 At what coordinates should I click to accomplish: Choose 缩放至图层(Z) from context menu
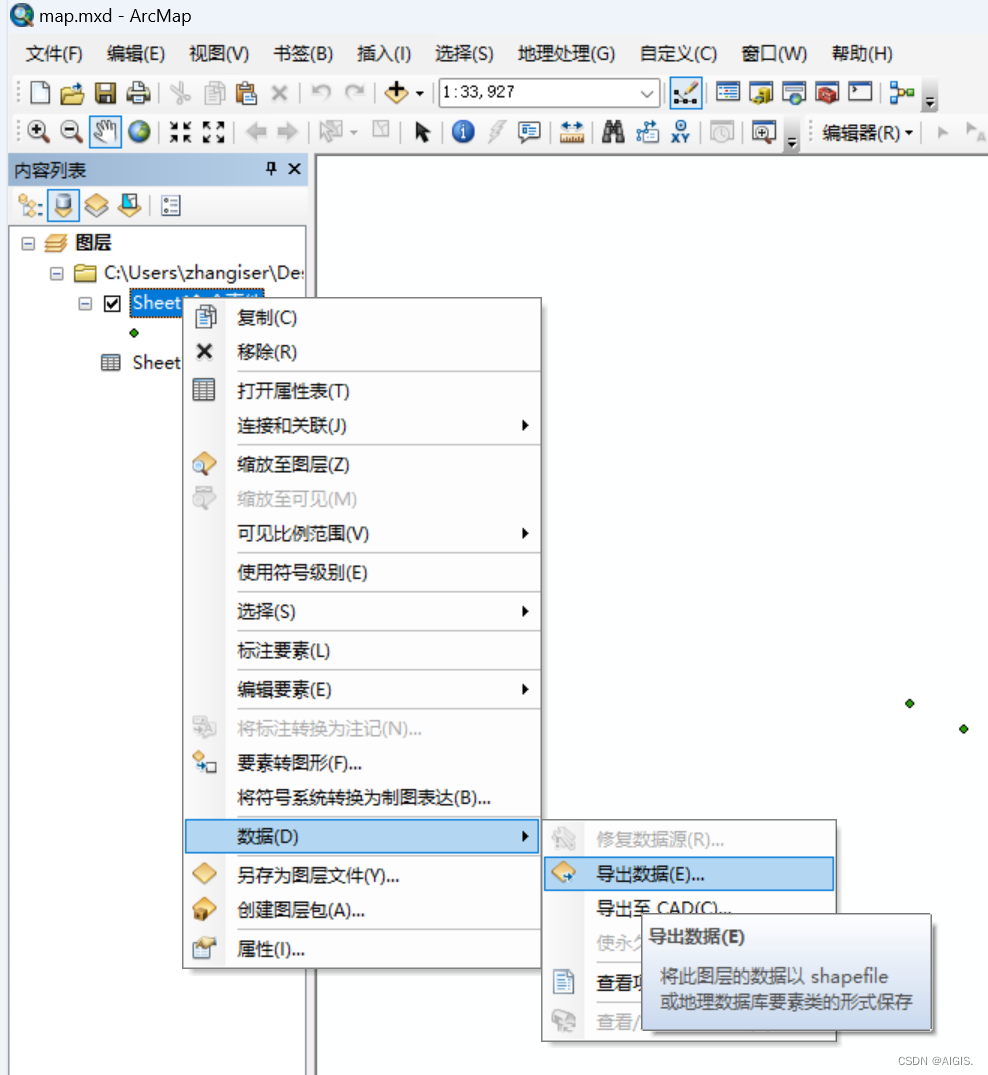(x=363, y=464)
